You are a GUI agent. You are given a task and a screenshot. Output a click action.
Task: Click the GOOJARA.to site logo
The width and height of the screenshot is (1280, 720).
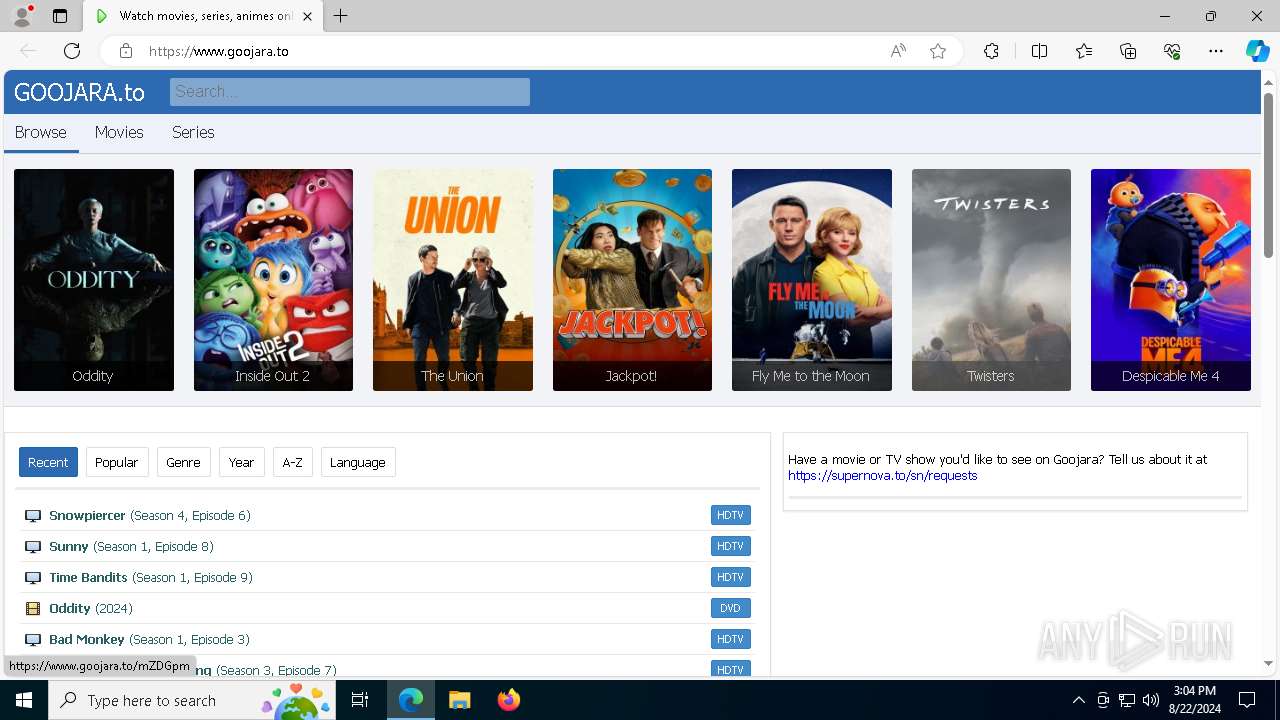(79, 92)
